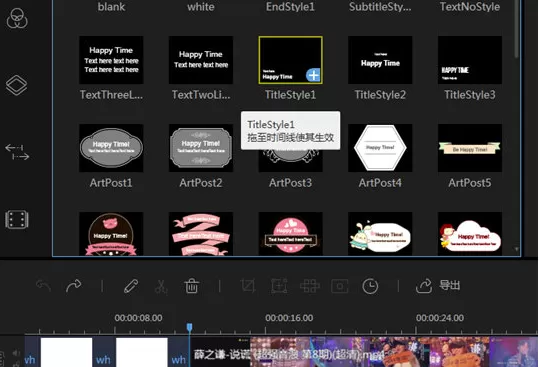This screenshot has height=367, width=539.
Task: Click the 00:00:24.00 timeline ruler mark
Action: 440,318
